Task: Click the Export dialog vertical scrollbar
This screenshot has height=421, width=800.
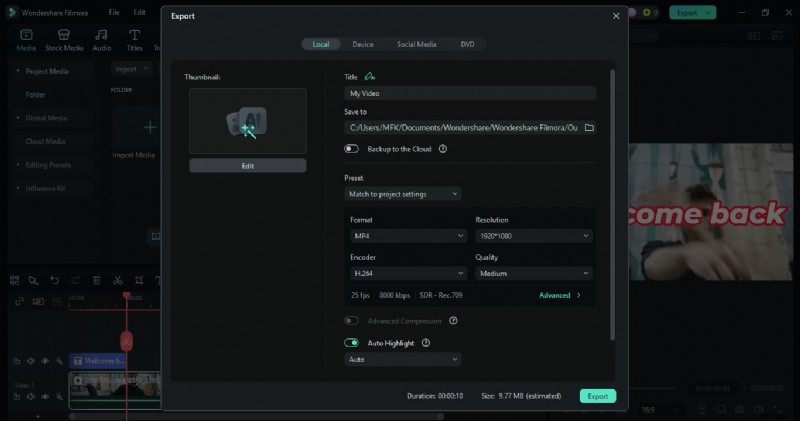Action: point(612,200)
